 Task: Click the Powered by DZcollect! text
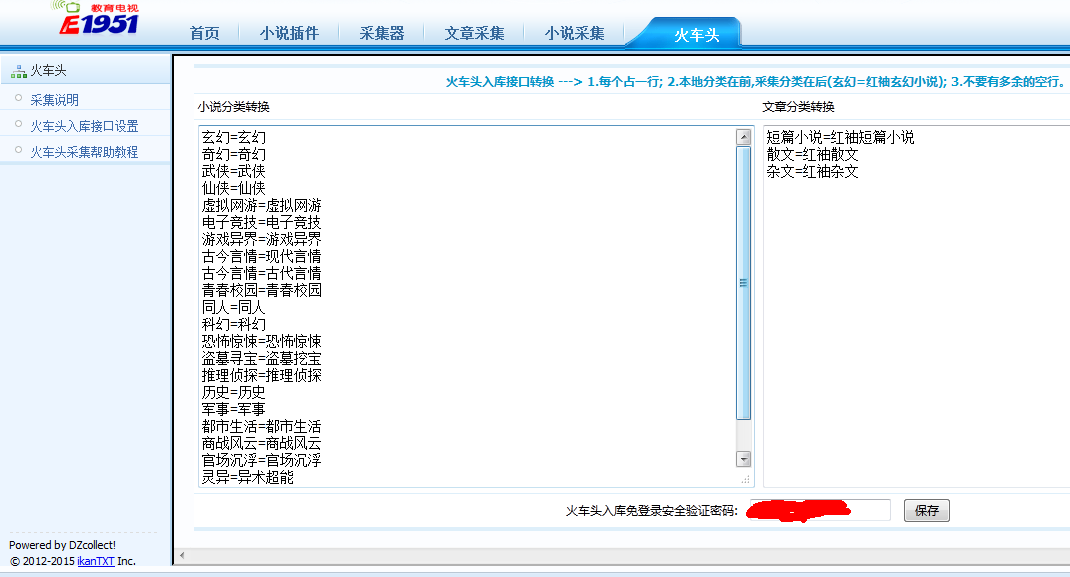pos(62,545)
